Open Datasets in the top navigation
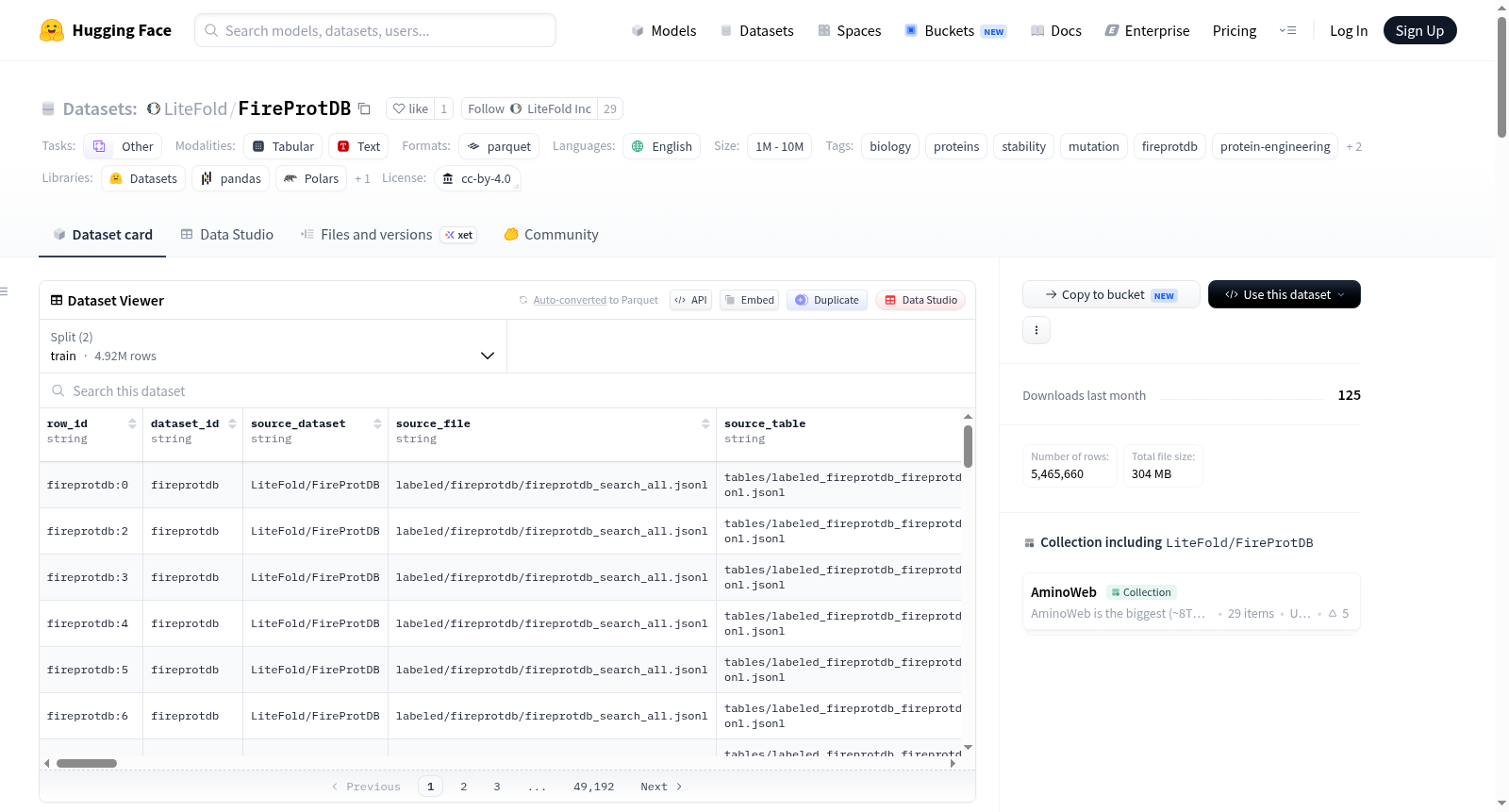 (757, 30)
